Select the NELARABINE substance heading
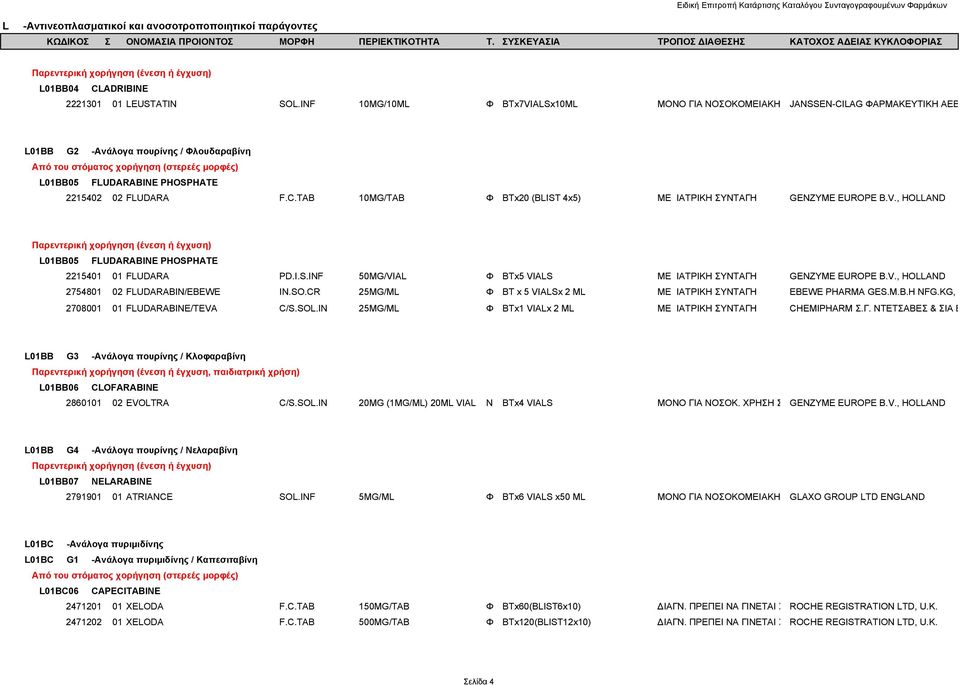Image resolution: width=960 pixels, height=685 pixels. [121, 481]
